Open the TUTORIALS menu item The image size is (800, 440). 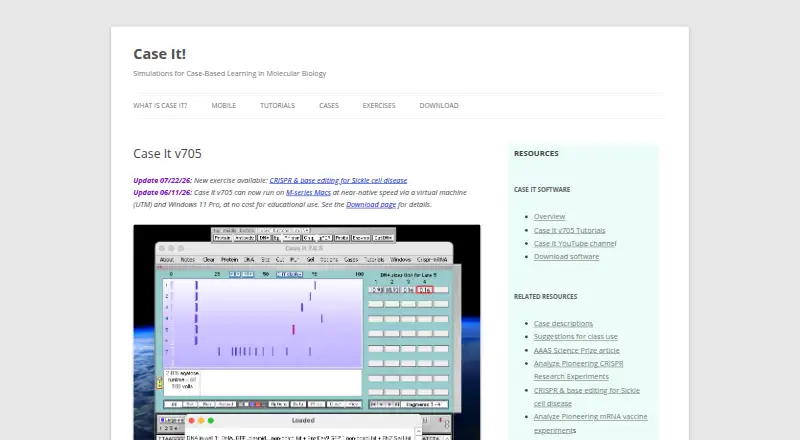click(278, 106)
